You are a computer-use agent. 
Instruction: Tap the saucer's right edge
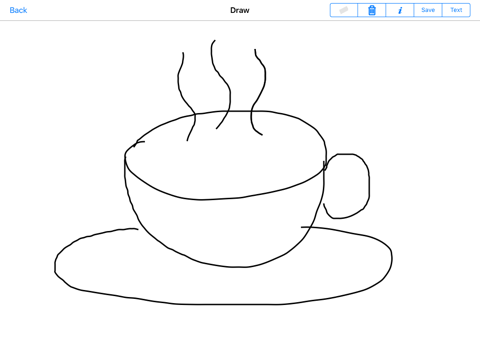pos(391,258)
